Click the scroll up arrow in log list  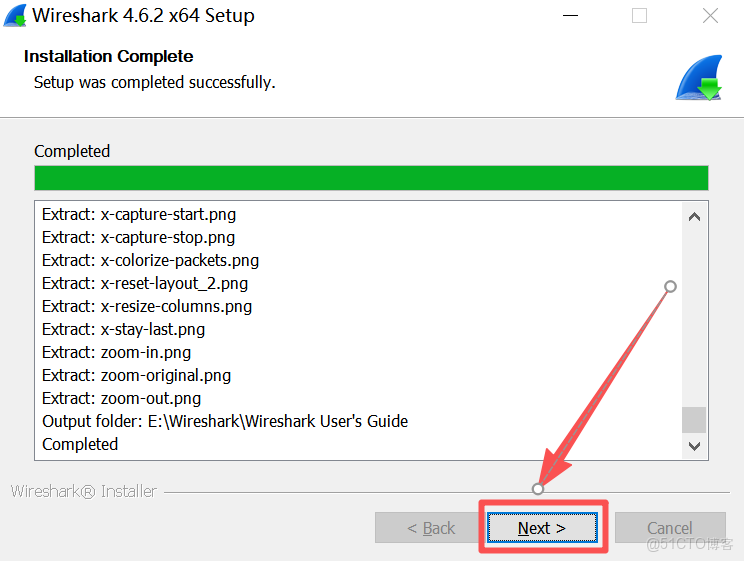tap(694, 216)
